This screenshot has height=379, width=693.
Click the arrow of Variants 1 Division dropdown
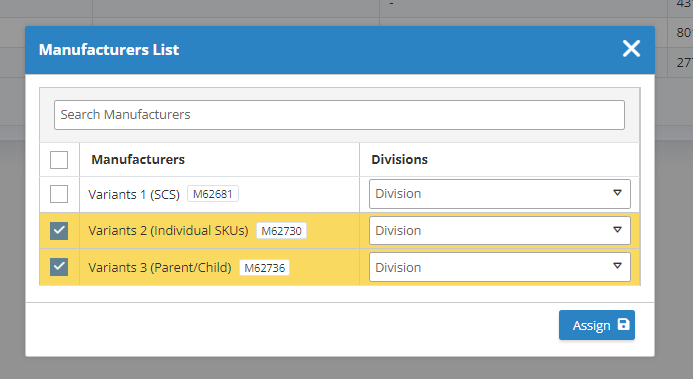tap(617, 193)
